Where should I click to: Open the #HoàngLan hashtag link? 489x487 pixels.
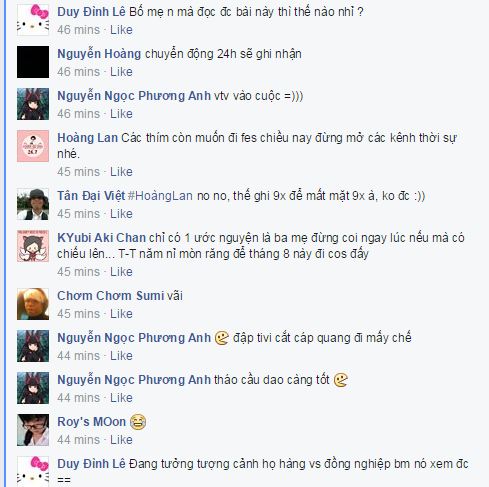[160, 196]
